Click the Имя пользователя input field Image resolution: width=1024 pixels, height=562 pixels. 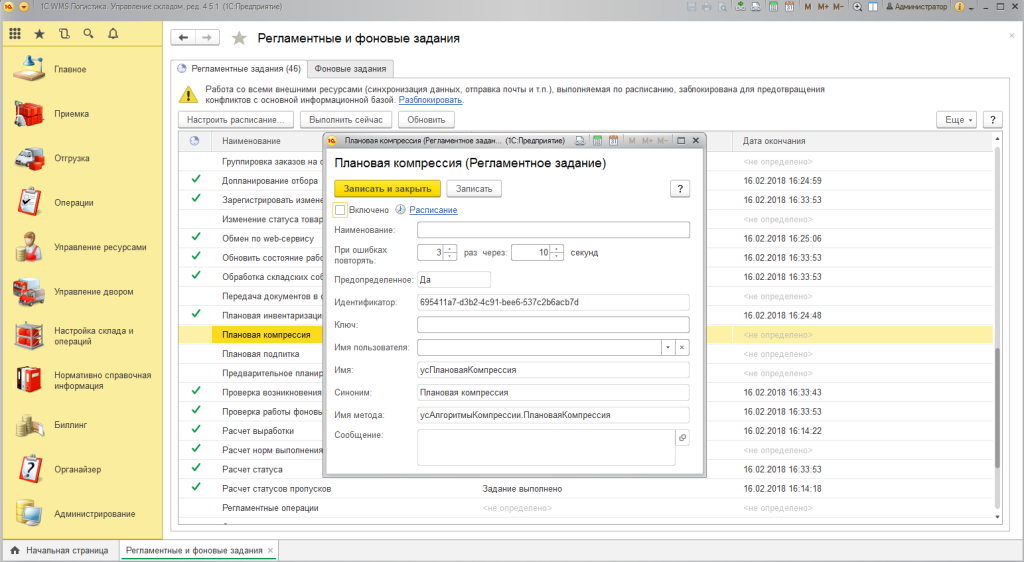(539, 347)
